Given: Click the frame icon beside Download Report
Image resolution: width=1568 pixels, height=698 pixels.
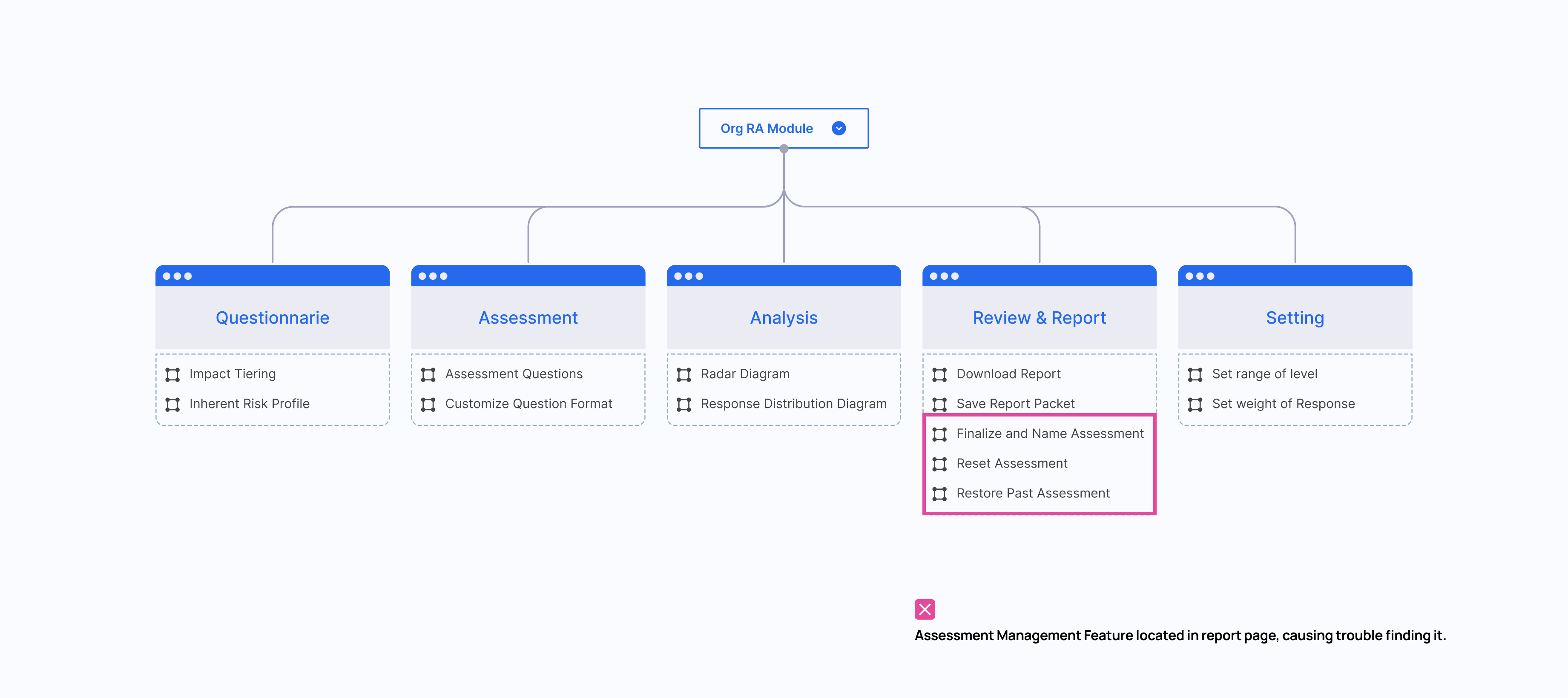Looking at the screenshot, I should [939, 374].
